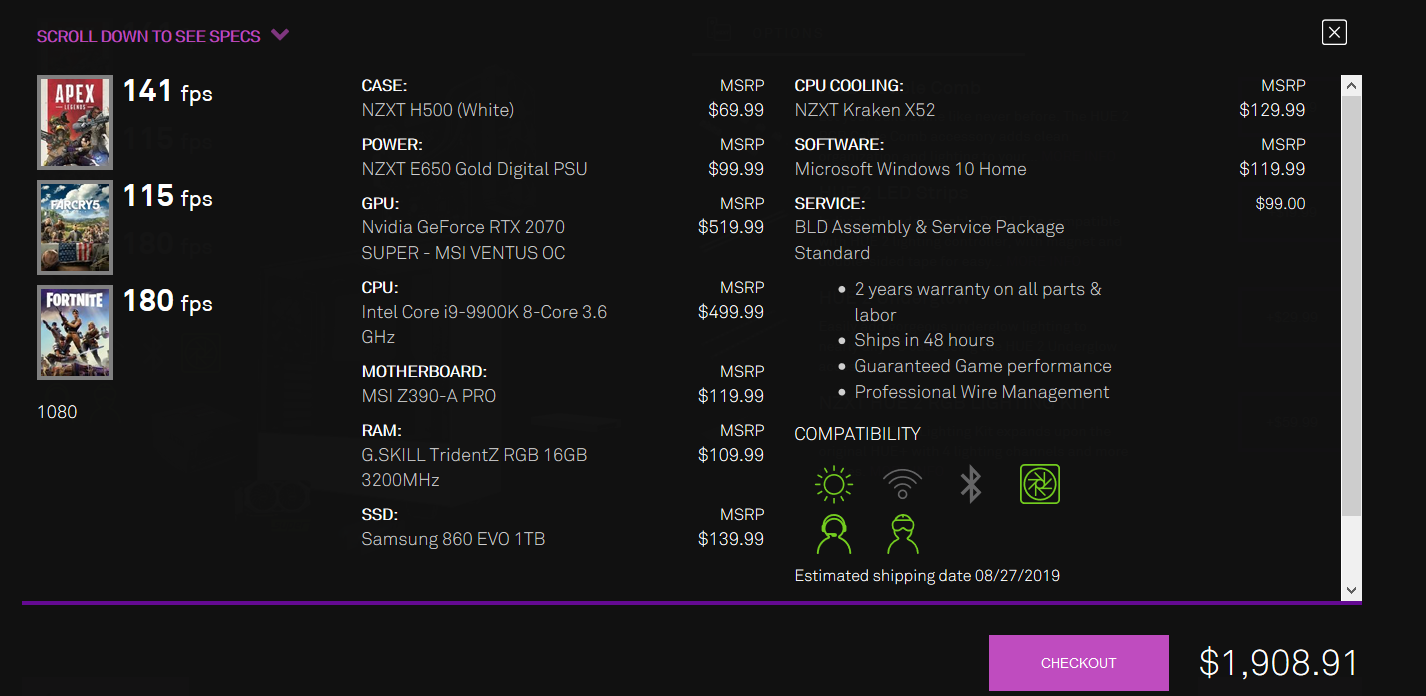Click the purple chevron beside Scroll Down to See Specs
1426x696 pixels.
pos(280,35)
